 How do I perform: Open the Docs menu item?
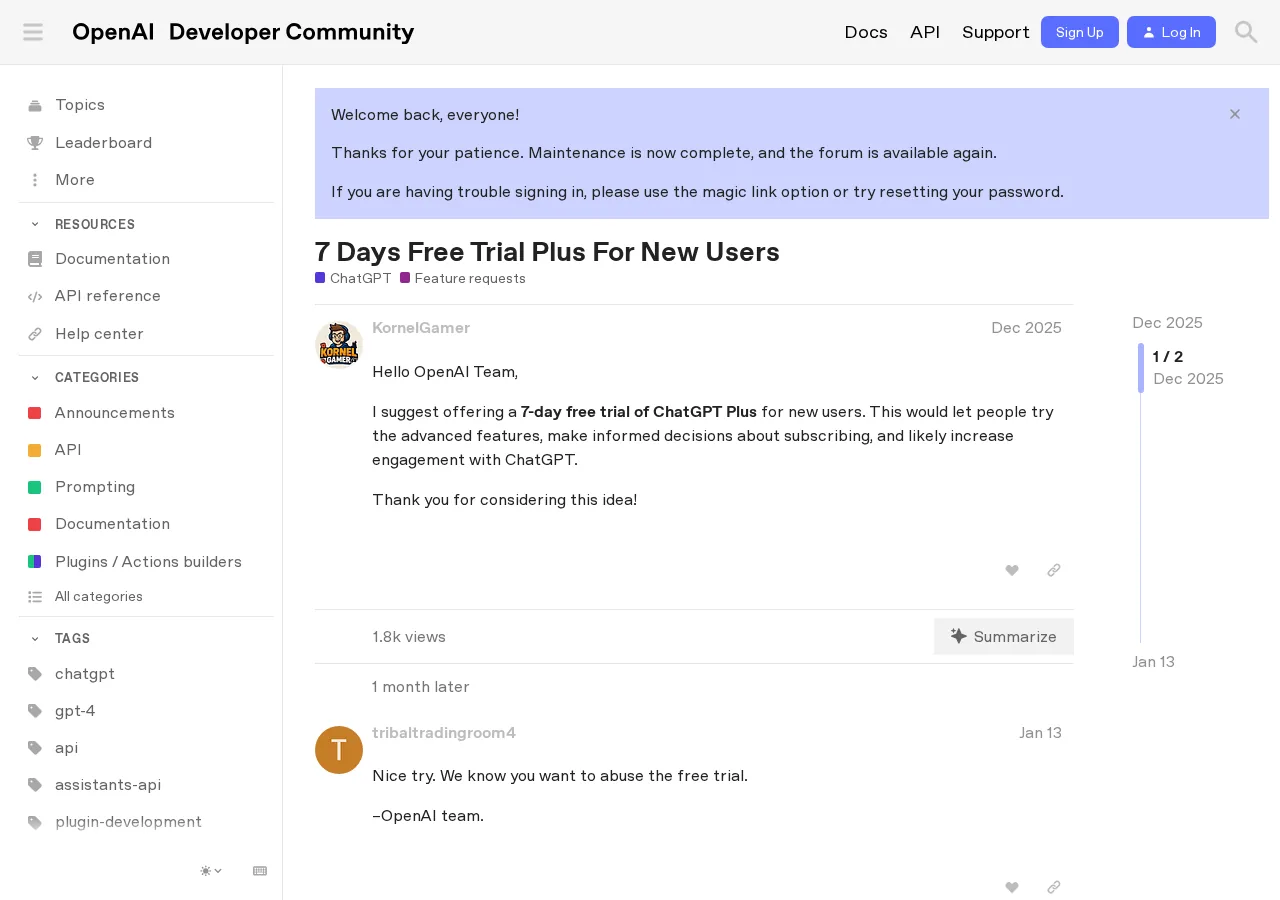click(x=866, y=32)
